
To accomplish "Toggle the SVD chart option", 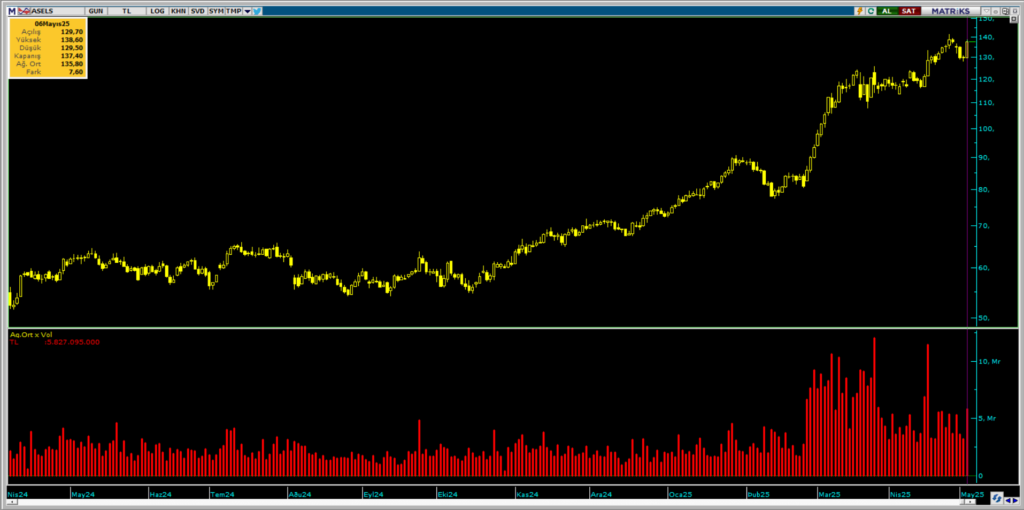I will pos(198,10).
